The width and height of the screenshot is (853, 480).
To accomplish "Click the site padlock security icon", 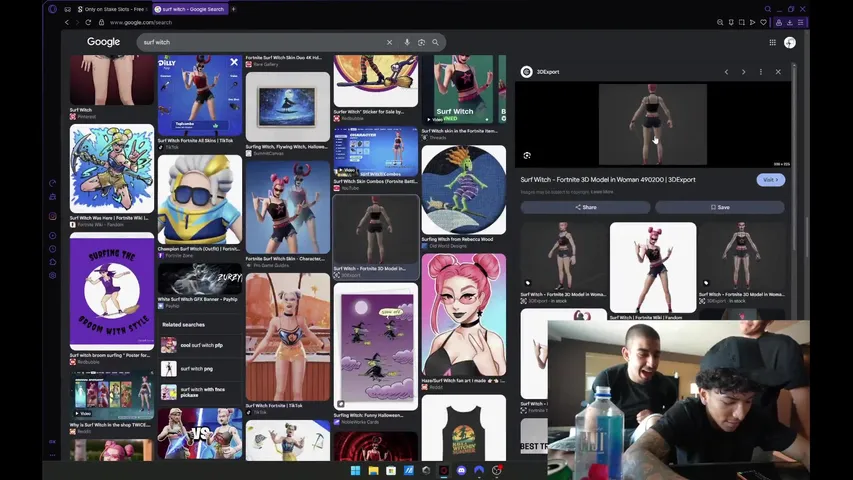I will pyautogui.click(x=101, y=22).
